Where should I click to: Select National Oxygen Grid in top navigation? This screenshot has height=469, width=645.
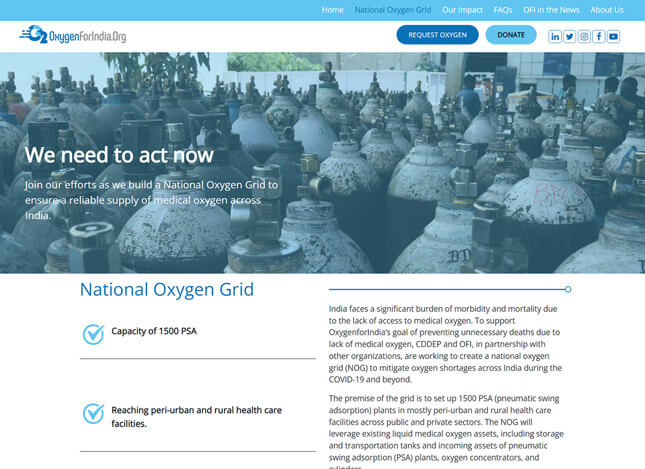coord(392,10)
